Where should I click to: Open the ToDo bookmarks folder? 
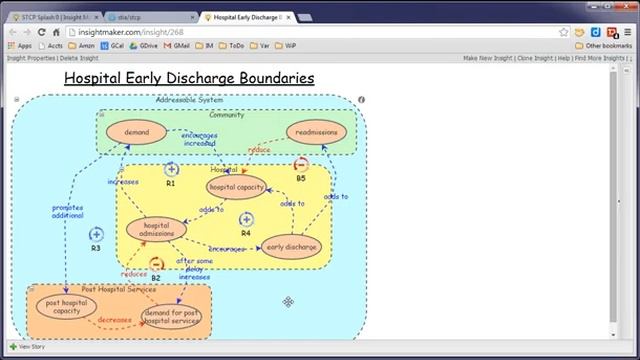pyautogui.click(x=231, y=46)
